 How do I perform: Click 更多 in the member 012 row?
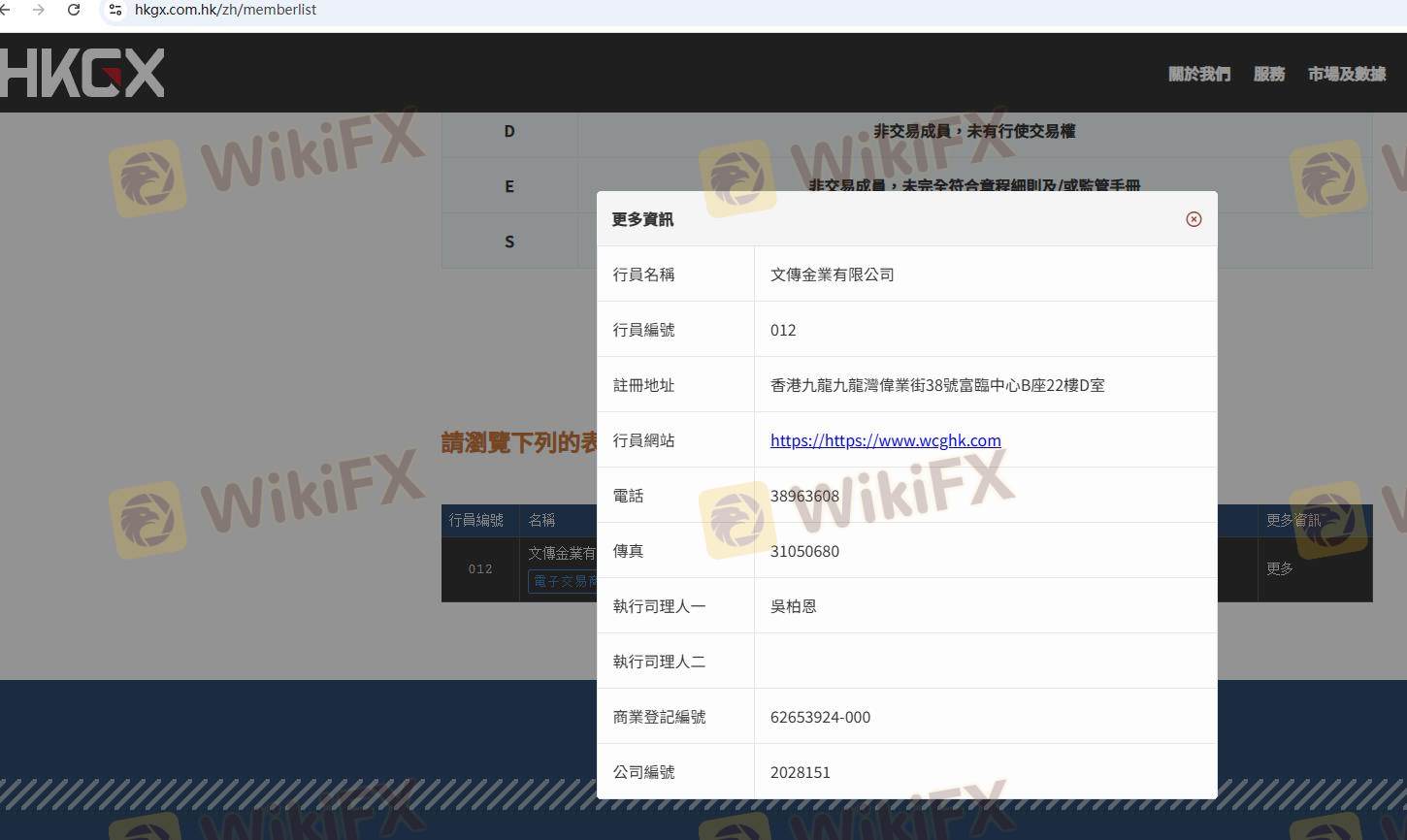pos(1279,568)
